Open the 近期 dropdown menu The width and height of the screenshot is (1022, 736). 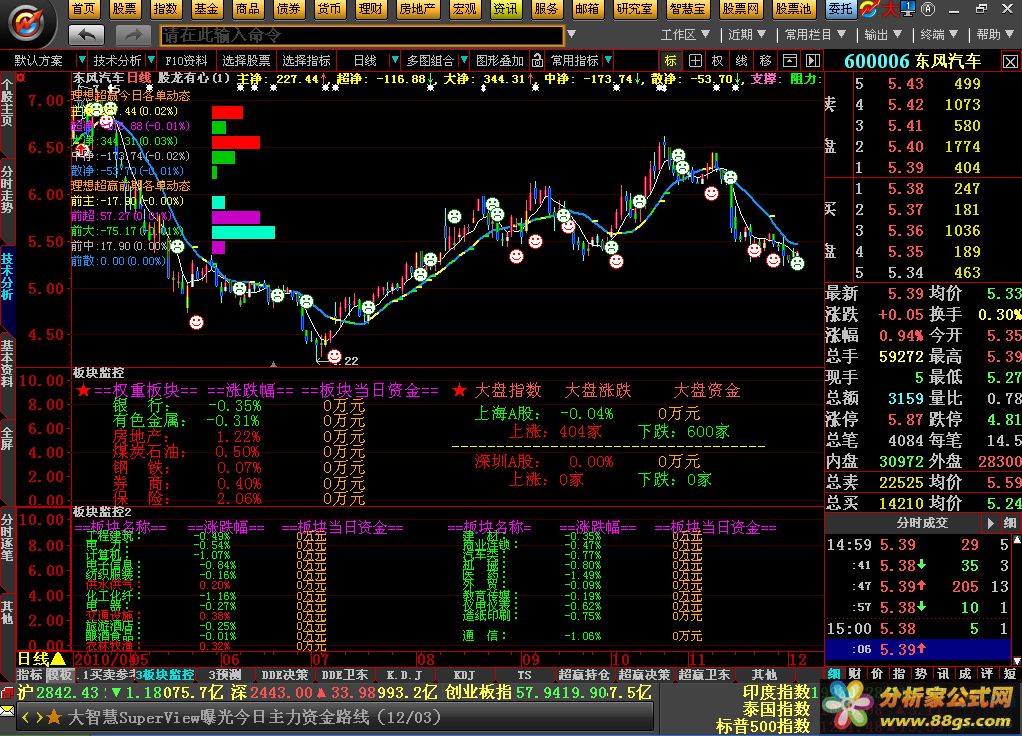pos(747,35)
